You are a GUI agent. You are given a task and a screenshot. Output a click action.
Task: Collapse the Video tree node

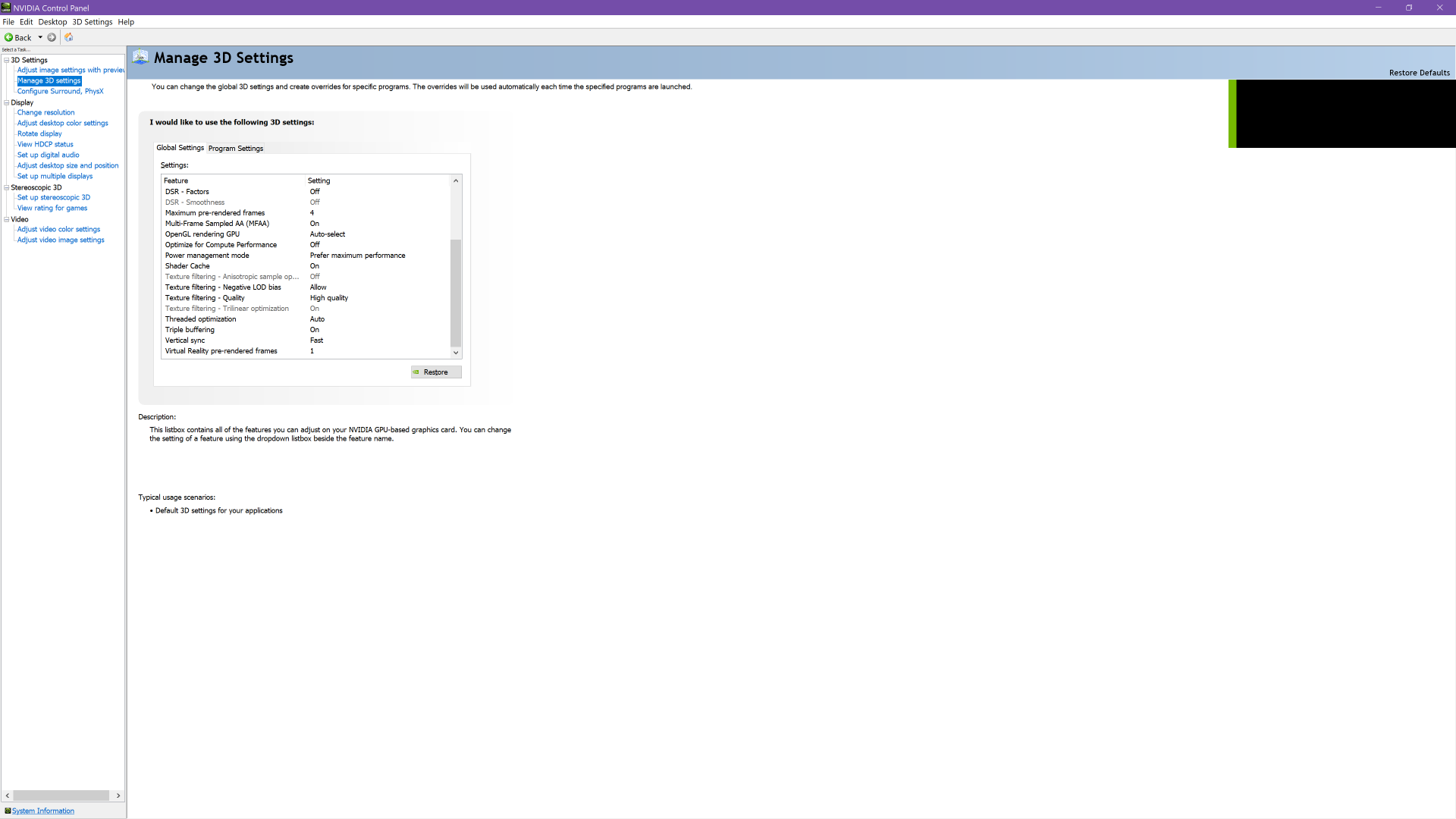[x=7, y=219]
